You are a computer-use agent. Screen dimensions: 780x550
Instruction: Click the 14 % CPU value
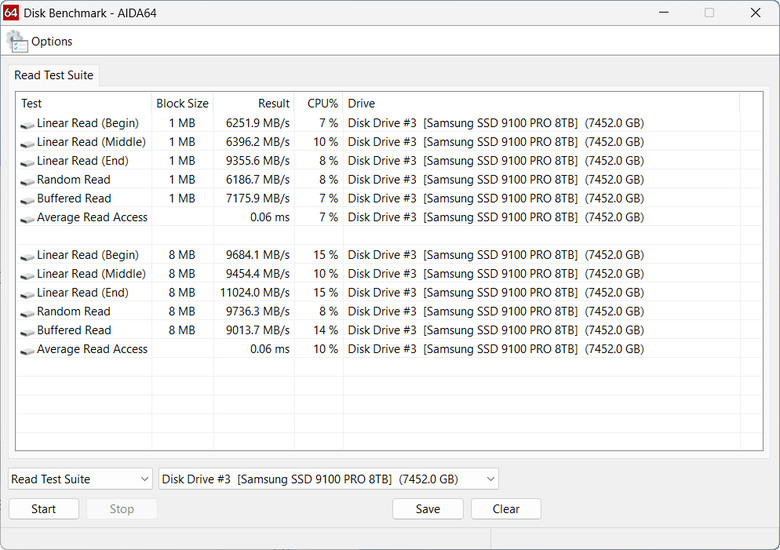pos(326,330)
